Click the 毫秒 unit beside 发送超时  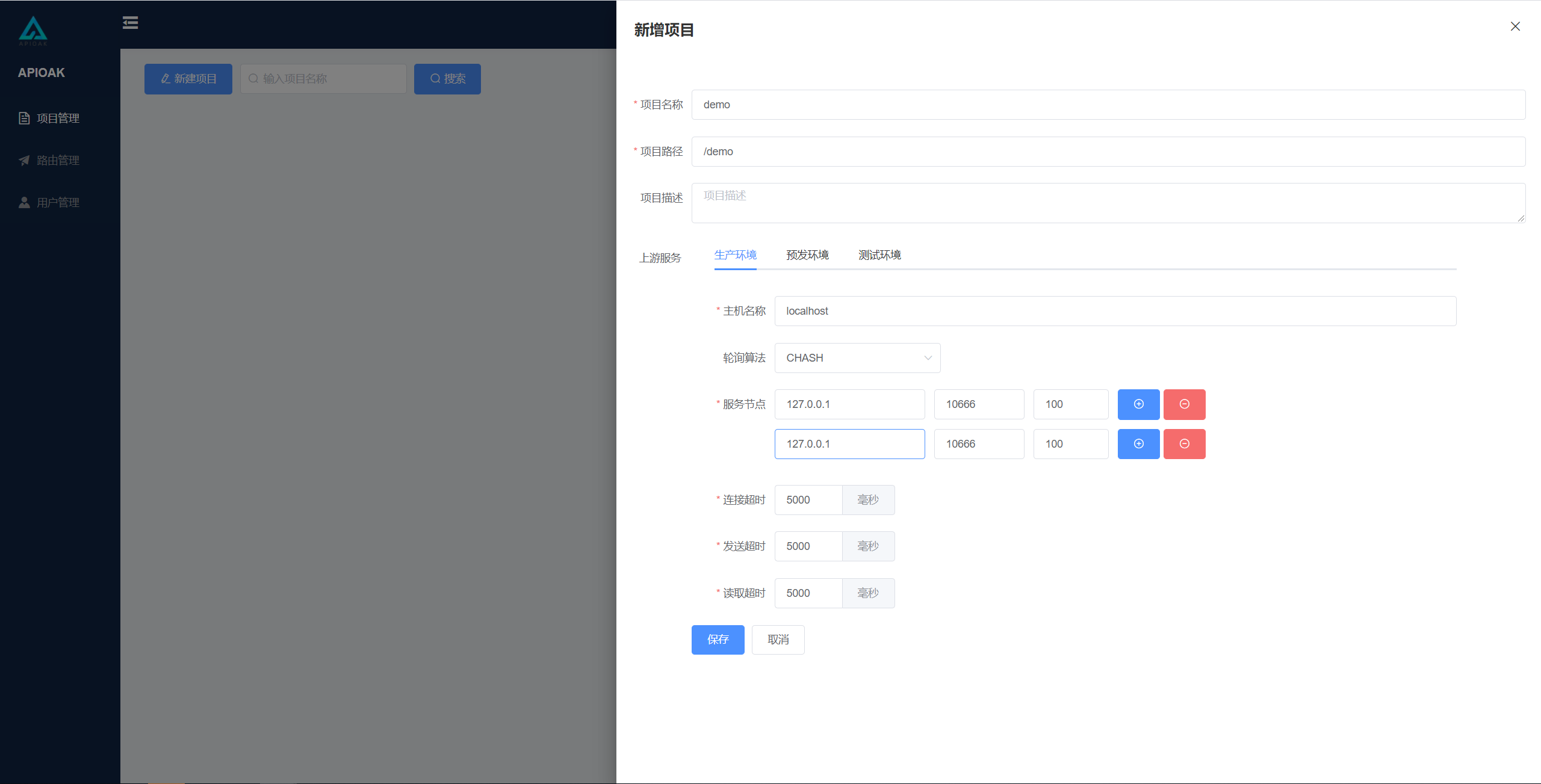868,546
